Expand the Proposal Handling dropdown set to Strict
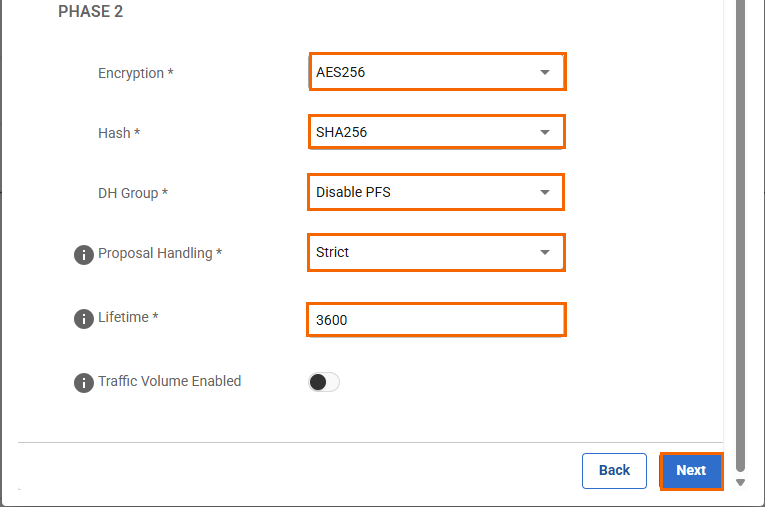Image resolution: width=765 pixels, height=507 pixels. point(436,252)
